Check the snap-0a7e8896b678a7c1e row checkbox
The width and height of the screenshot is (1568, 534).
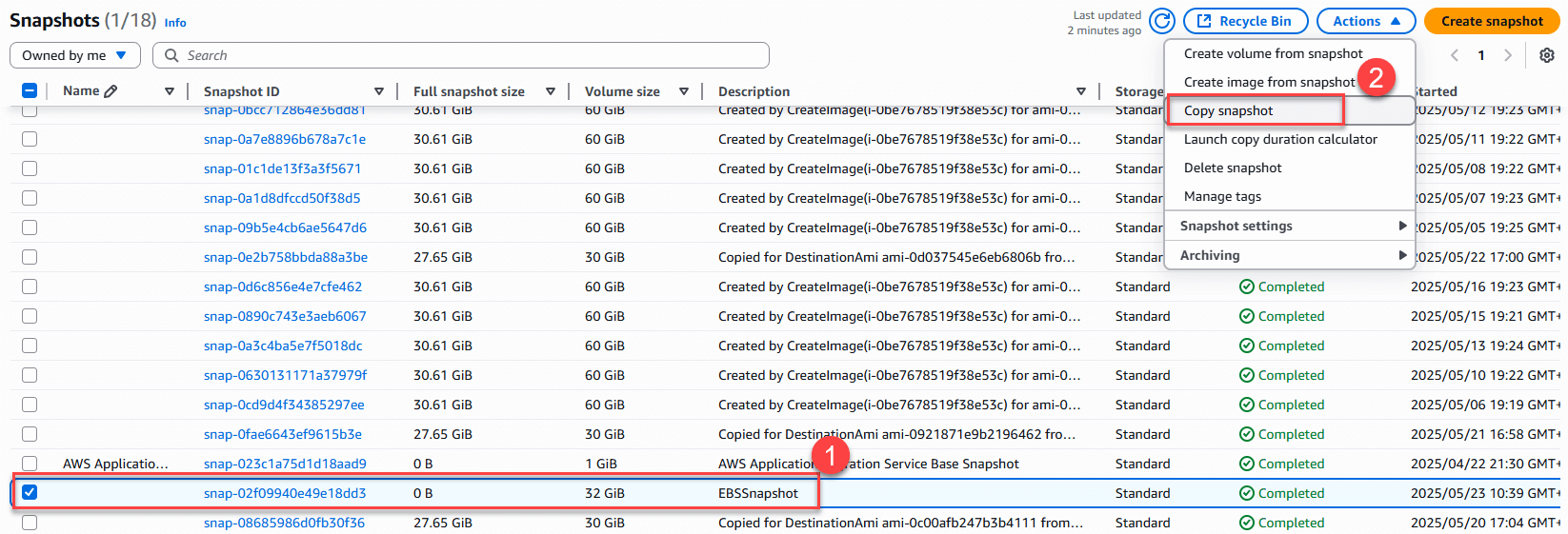tap(30, 139)
